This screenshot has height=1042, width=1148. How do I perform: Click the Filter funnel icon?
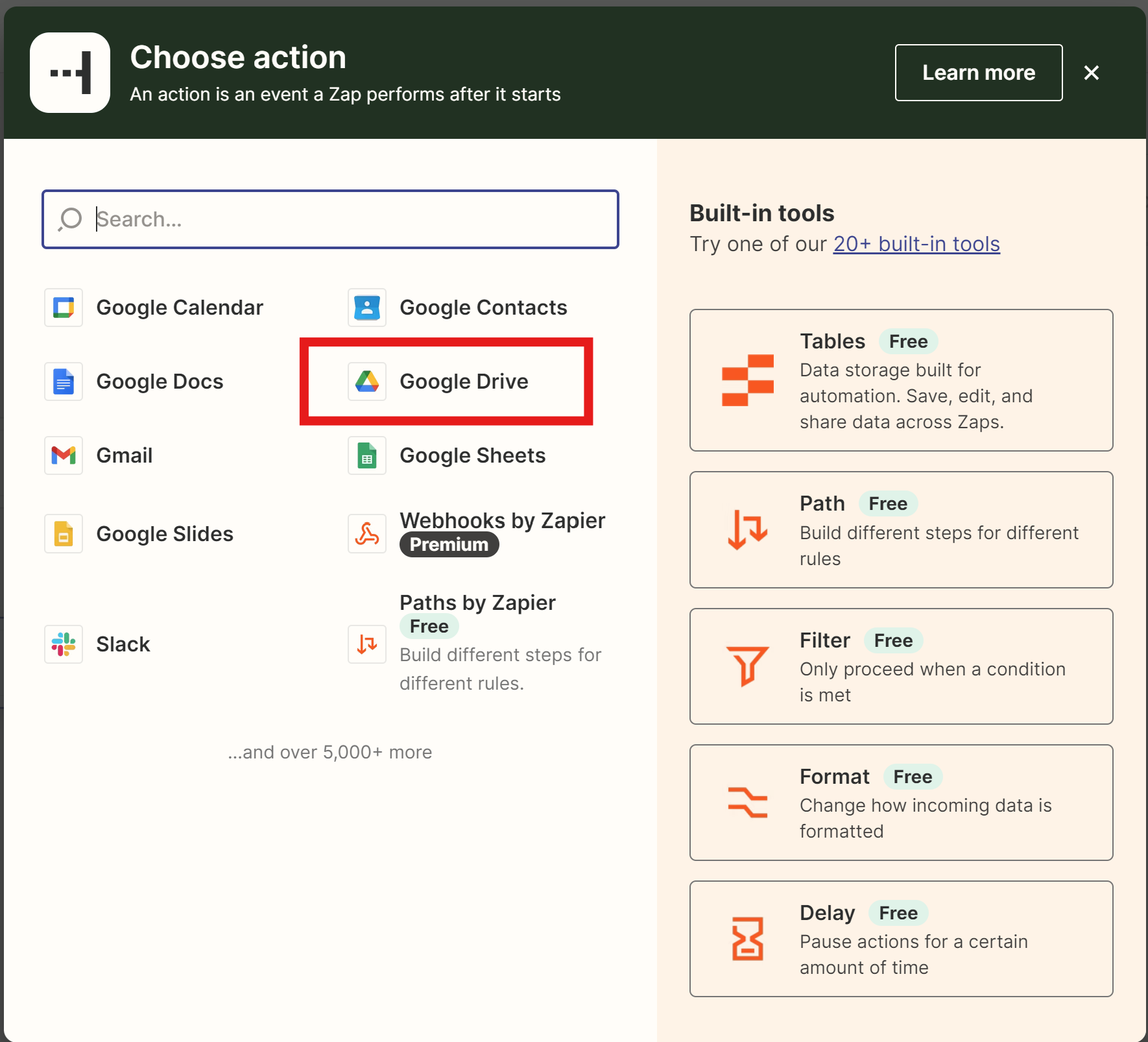point(748,666)
